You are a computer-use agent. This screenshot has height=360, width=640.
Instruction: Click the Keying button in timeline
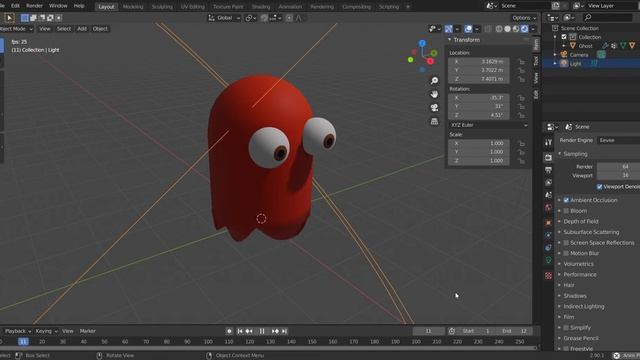[x=46, y=331]
